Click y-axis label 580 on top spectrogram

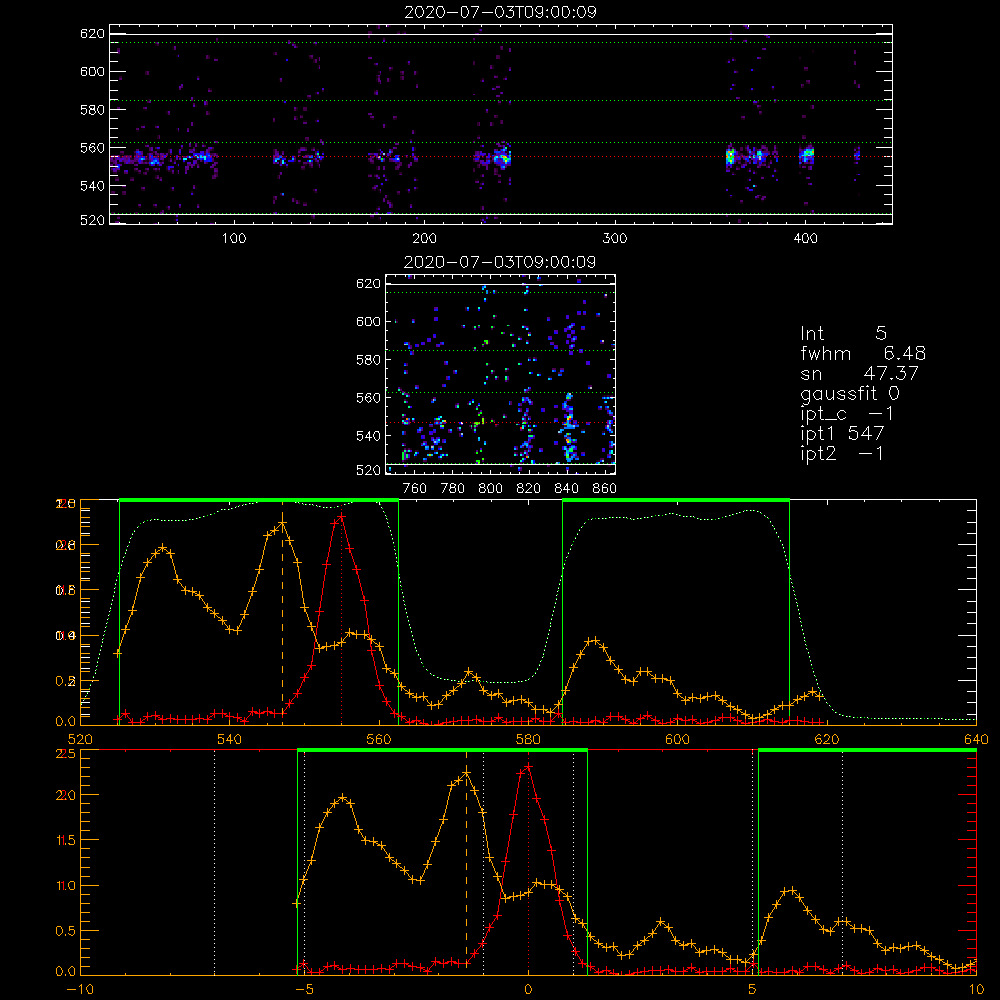(x=92, y=110)
